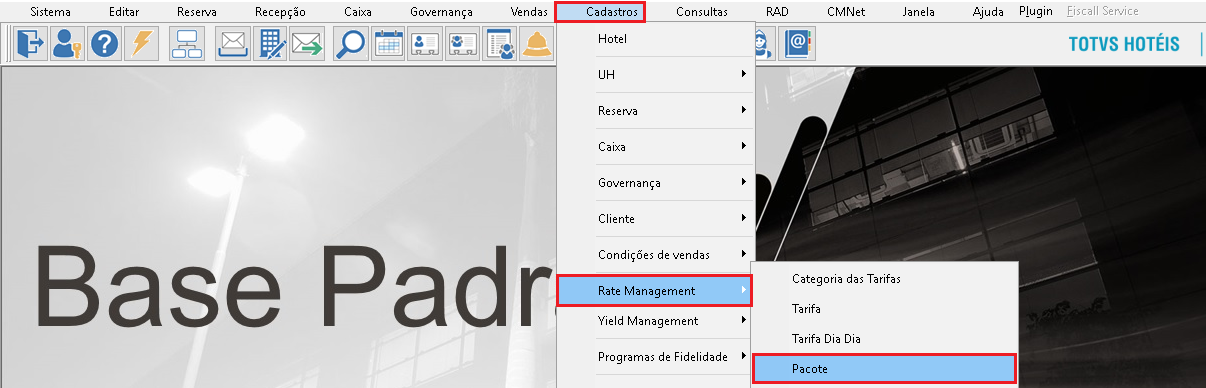Click the lightning bolt toolbar icon
Viewport: 1206px width, 388px height.
(140, 44)
